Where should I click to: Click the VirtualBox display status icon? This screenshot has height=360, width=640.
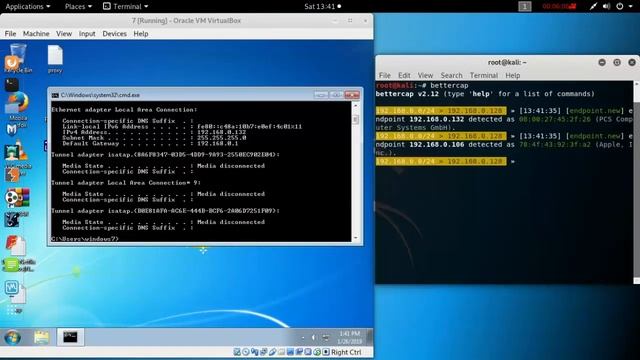[290, 352]
